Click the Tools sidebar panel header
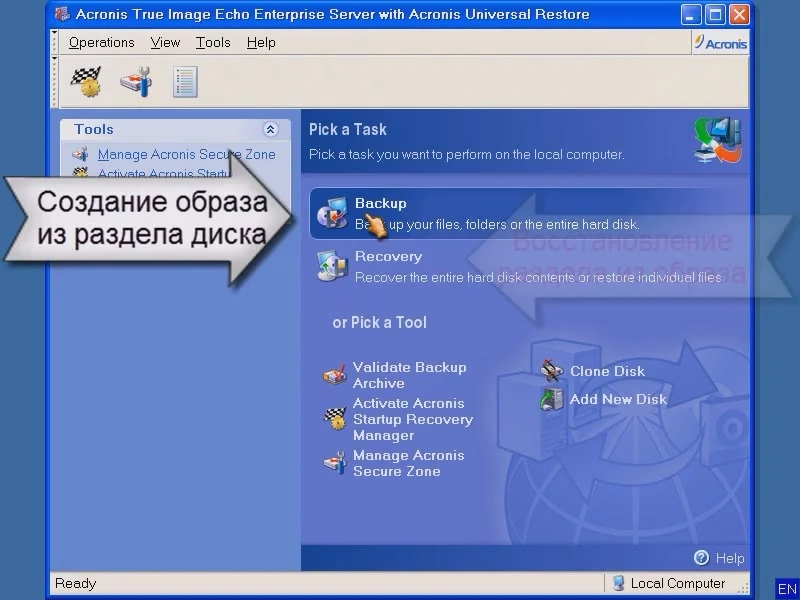Image resolution: width=800 pixels, height=600 pixels. 176,130
